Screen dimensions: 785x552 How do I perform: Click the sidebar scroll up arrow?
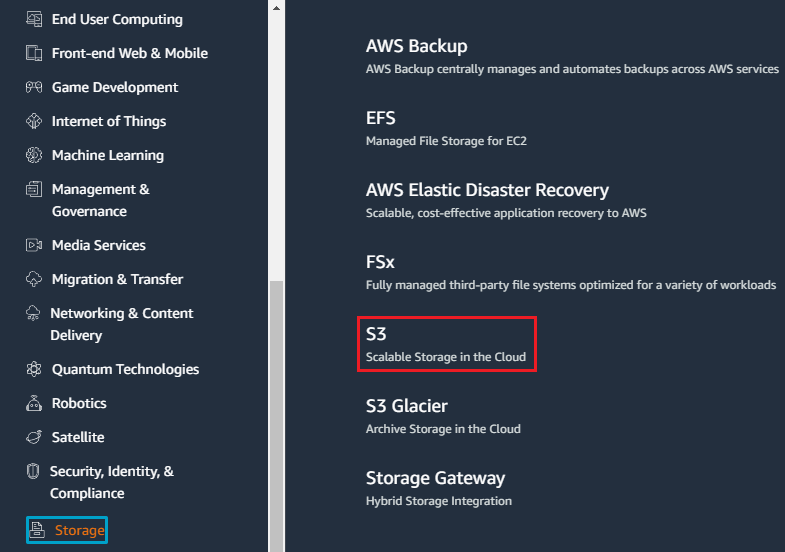click(276, 8)
